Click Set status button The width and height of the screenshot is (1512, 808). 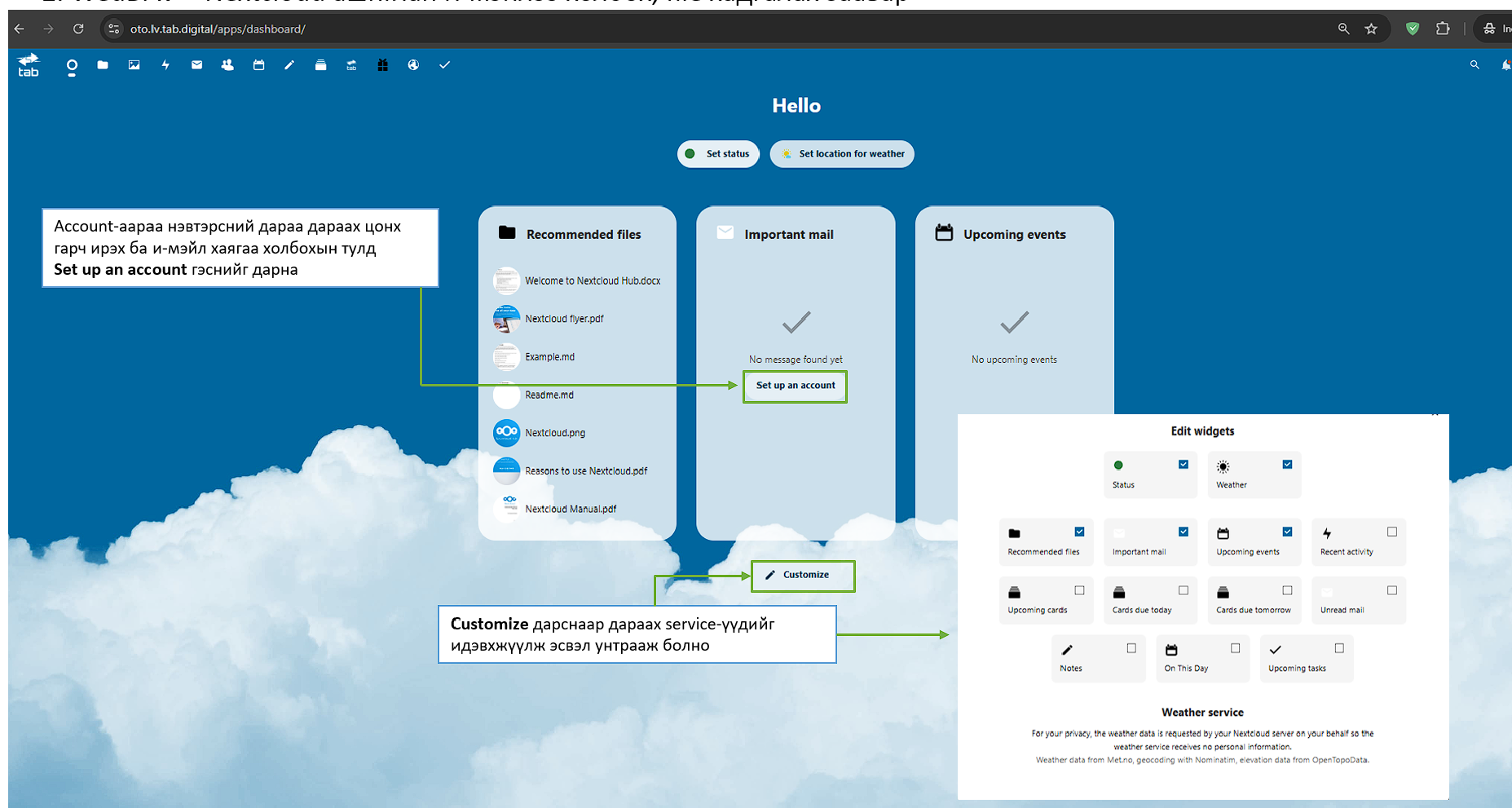coord(718,153)
